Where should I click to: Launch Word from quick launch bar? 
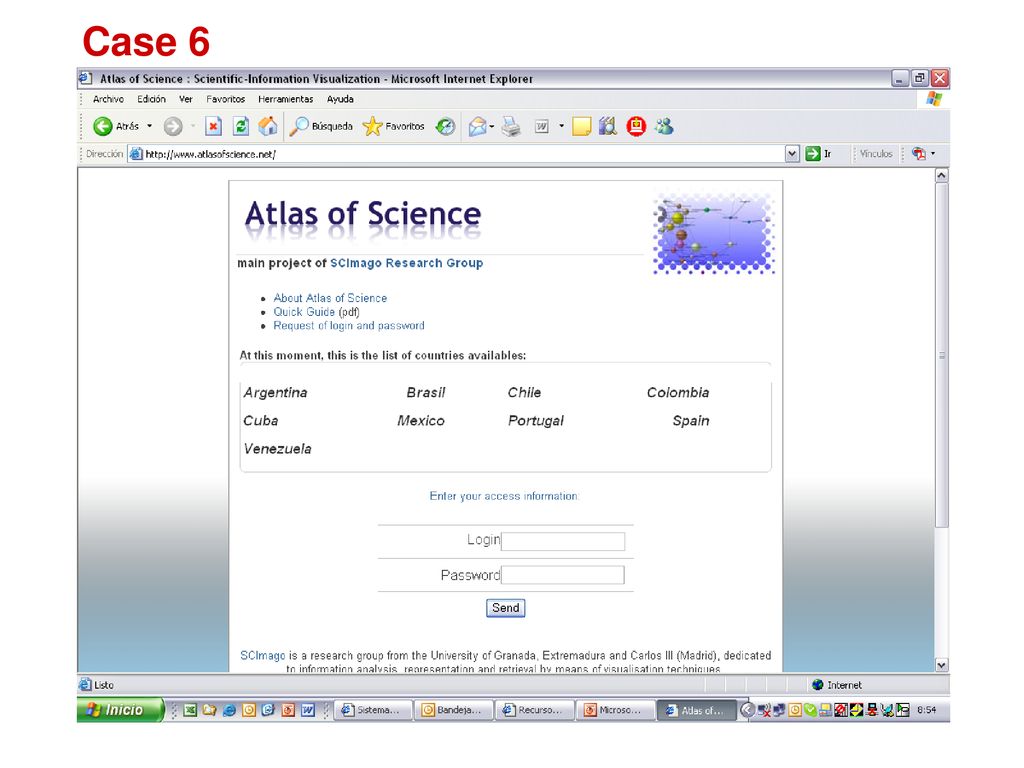308,710
